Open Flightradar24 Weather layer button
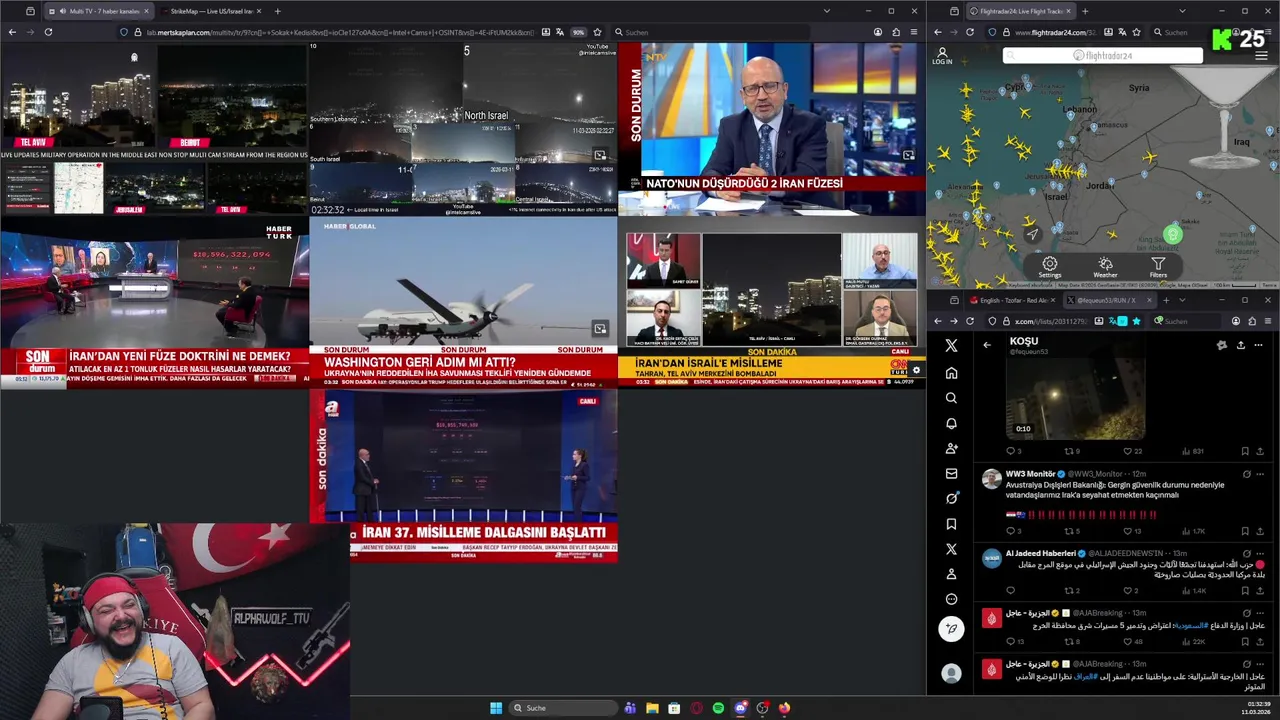The width and height of the screenshot is (1280, 720). click(x=1105, y=267)
